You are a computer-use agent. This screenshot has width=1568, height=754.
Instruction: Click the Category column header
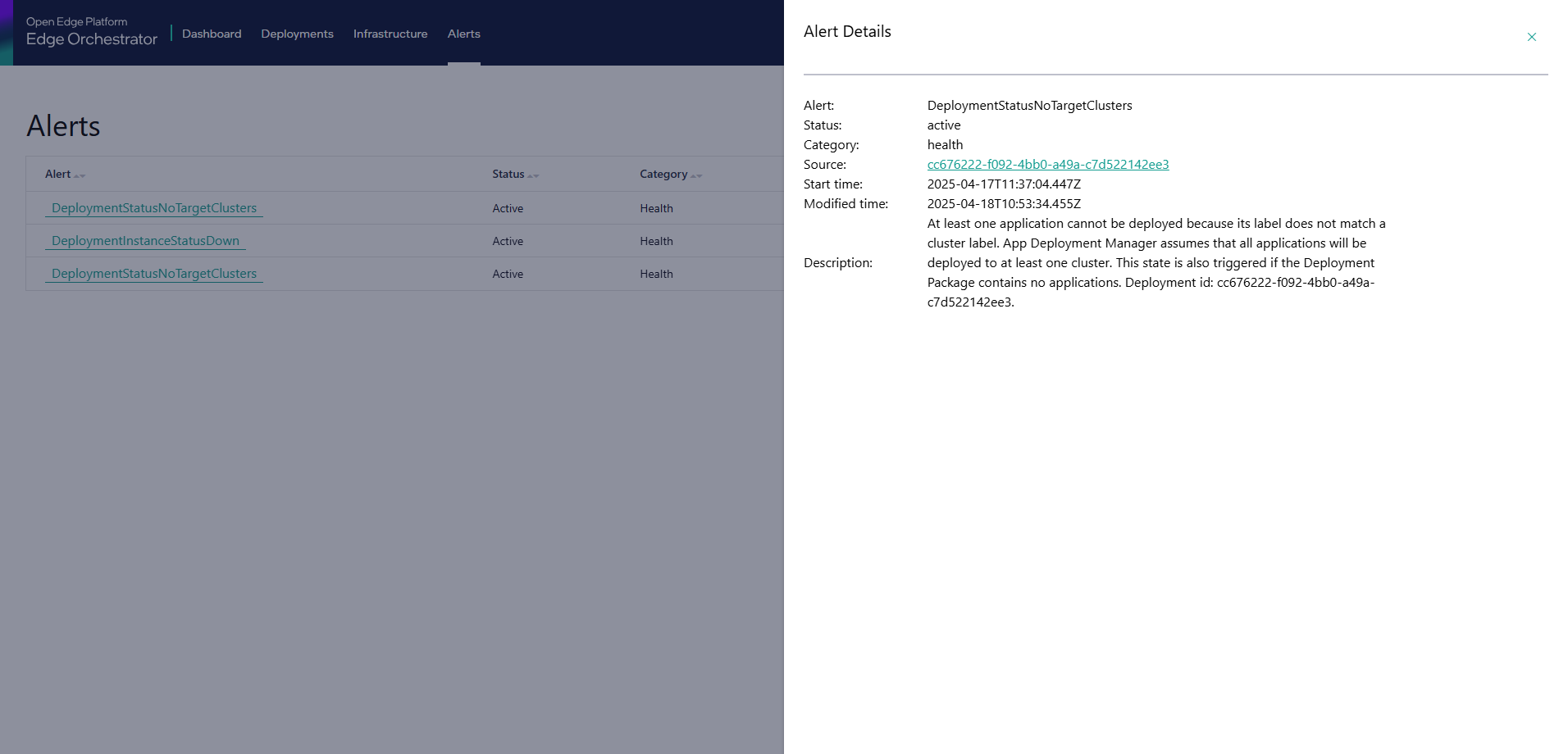pos(664,174)
